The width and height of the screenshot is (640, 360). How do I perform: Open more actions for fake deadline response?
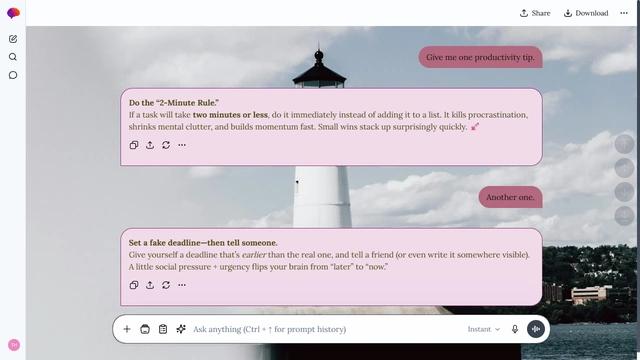[x=182, y=285]
